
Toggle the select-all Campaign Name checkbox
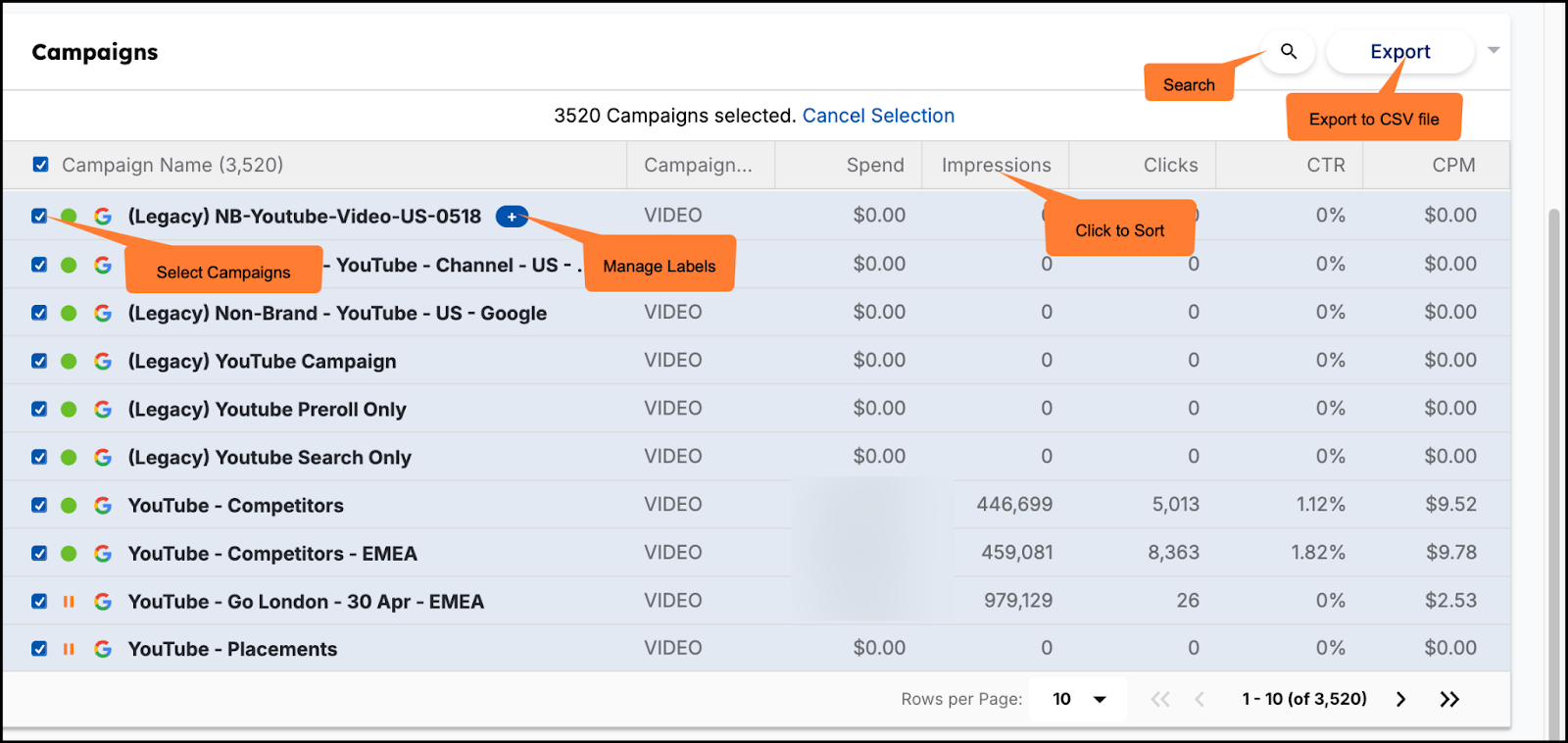pos(40,165)
